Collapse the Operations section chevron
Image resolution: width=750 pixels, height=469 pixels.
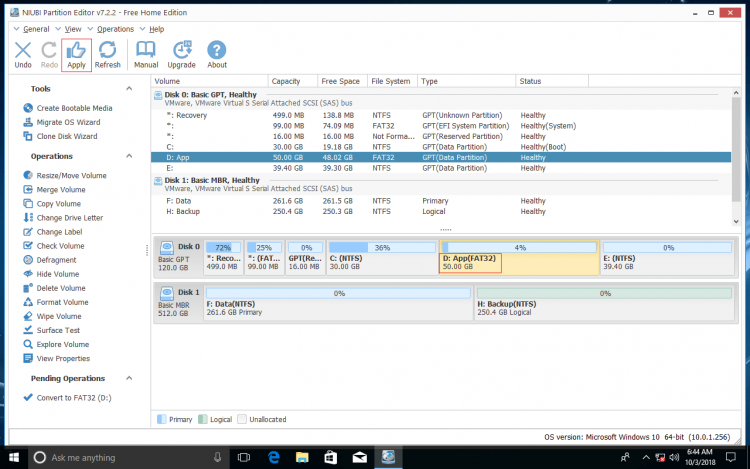(x=129, y=156)
